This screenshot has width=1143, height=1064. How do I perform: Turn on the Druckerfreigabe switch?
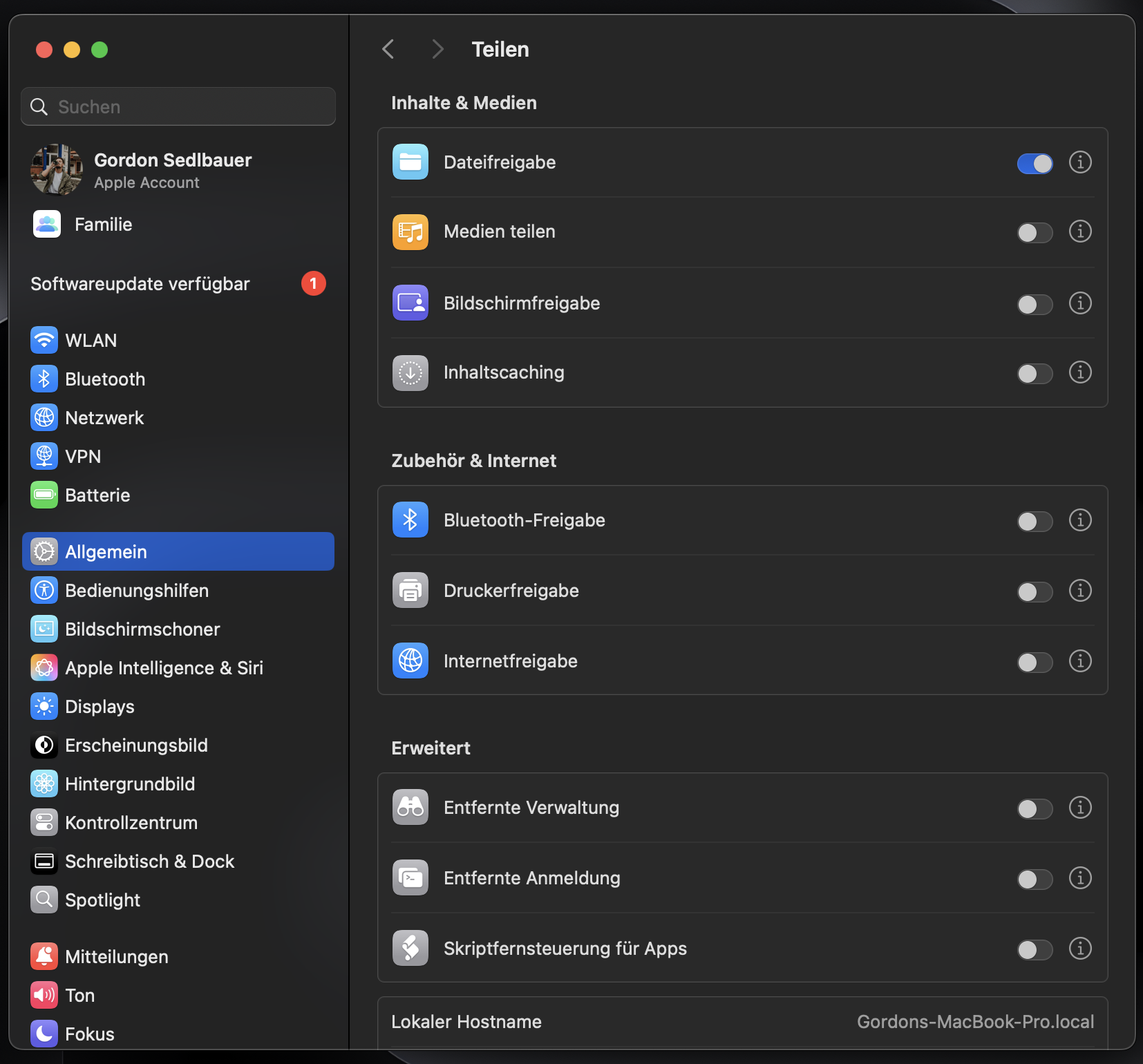pyautogui.click(x=1035, y=591)
